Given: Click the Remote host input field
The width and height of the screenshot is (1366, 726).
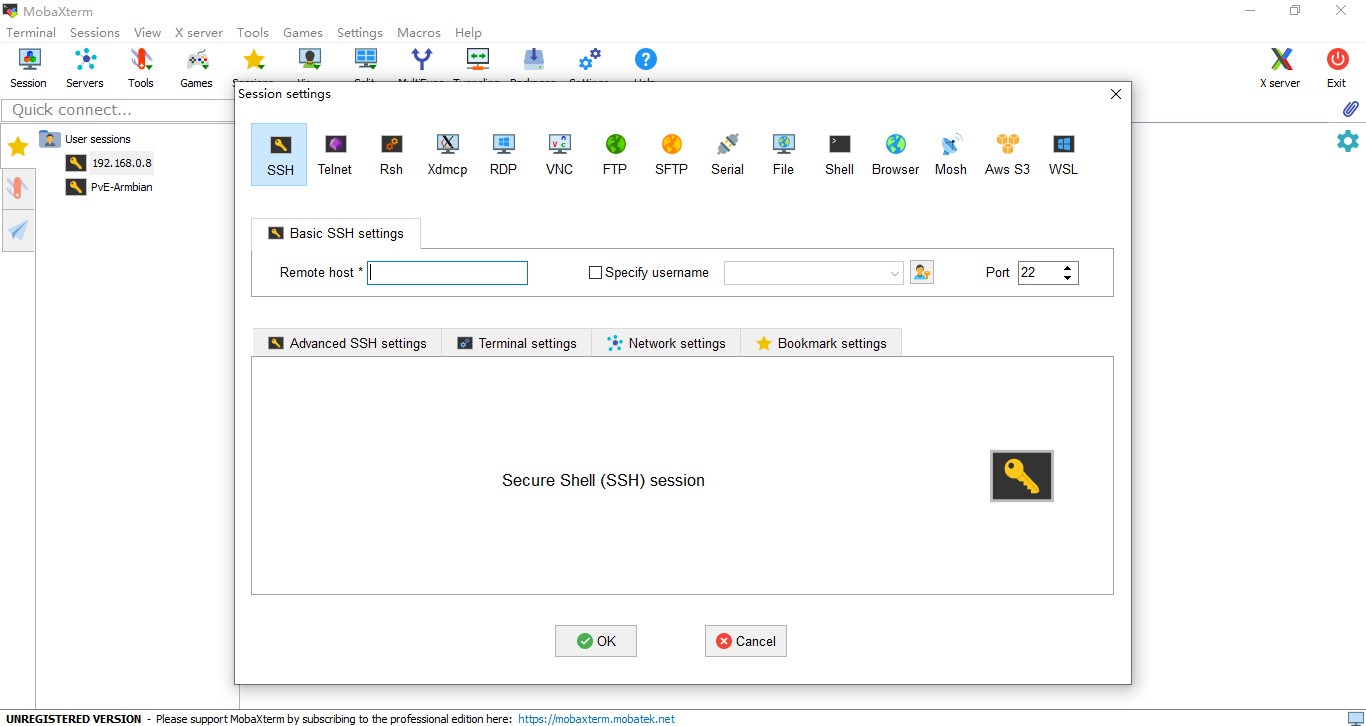Looking at the screenshot, I should tap(447, 273).
